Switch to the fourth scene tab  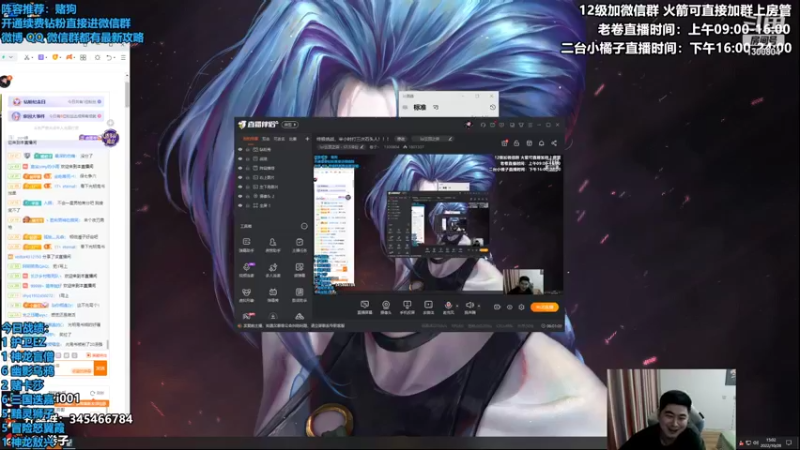(x=293, y=139)
